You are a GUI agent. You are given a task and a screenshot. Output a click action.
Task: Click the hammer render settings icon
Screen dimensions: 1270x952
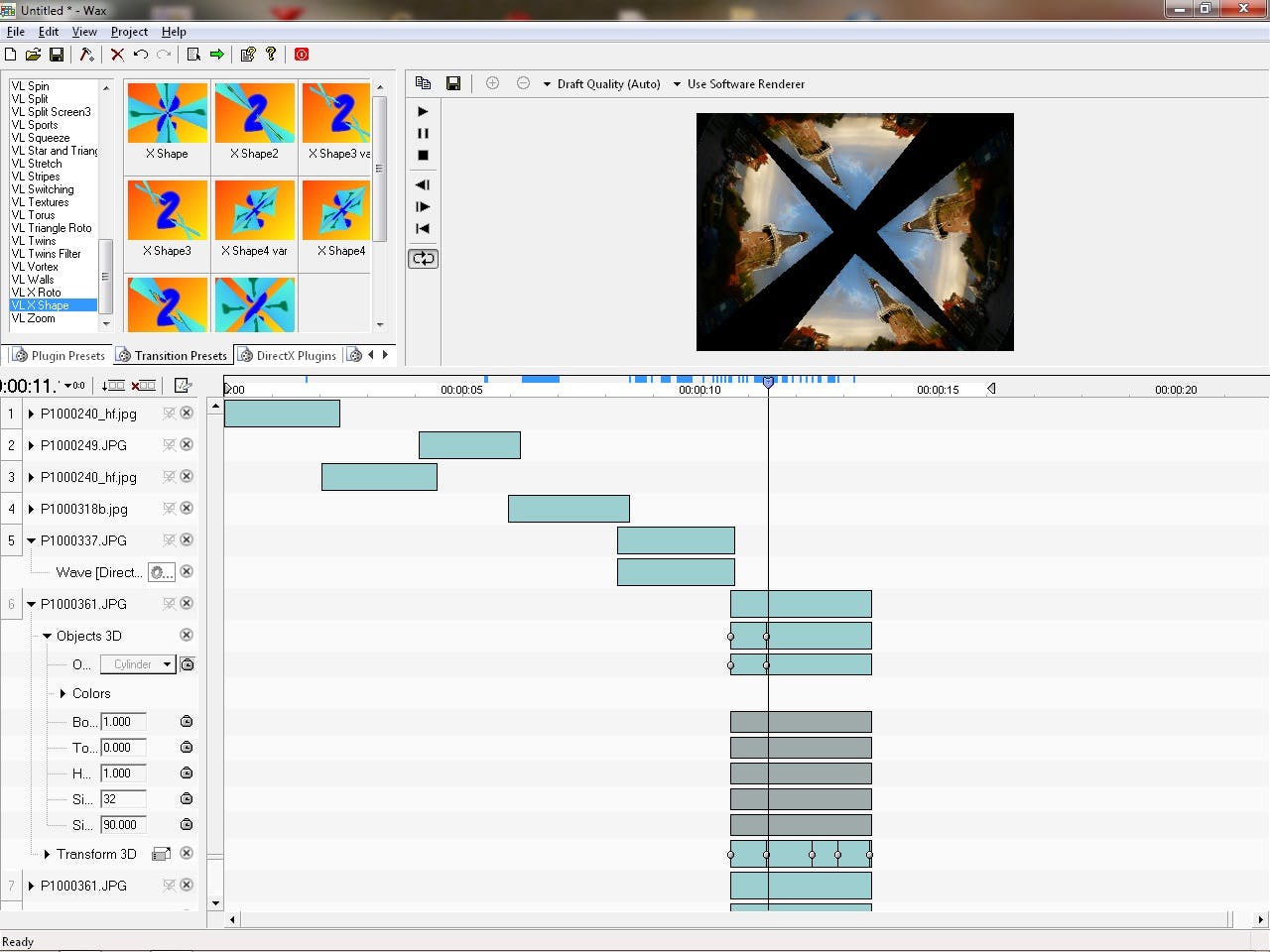point(86,55)
